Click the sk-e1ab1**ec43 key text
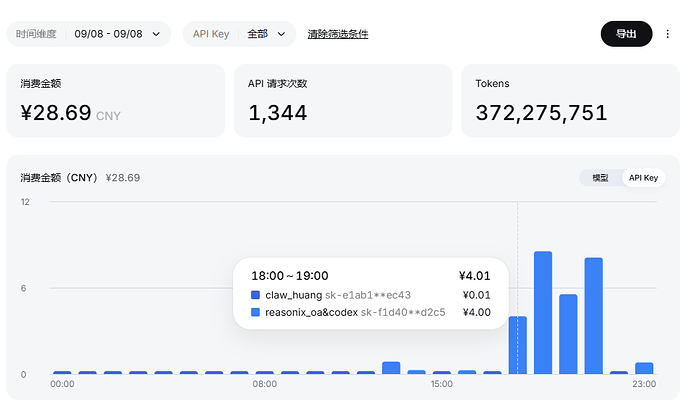 coord(367,295)
